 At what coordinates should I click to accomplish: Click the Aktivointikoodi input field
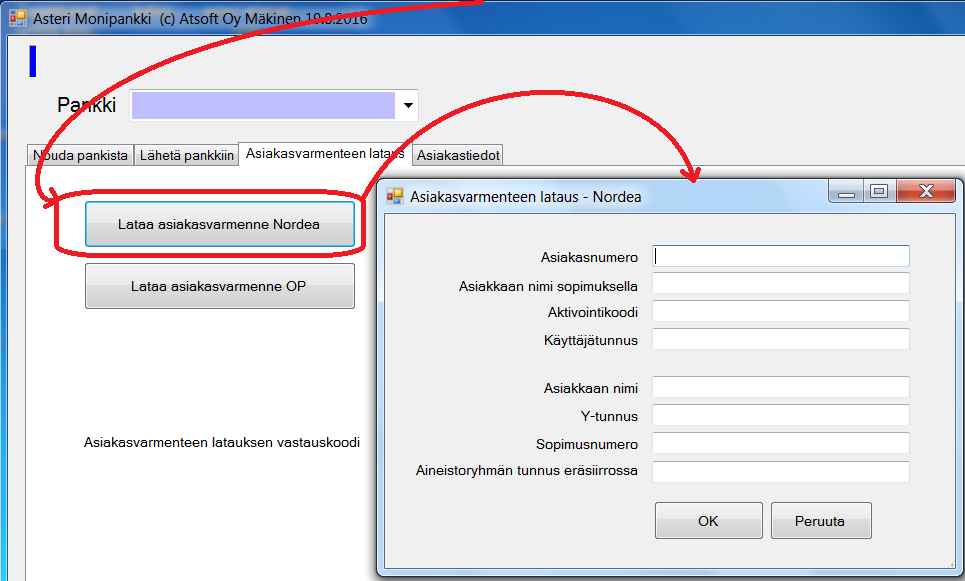pyautogui.click(x=780, y=311)
